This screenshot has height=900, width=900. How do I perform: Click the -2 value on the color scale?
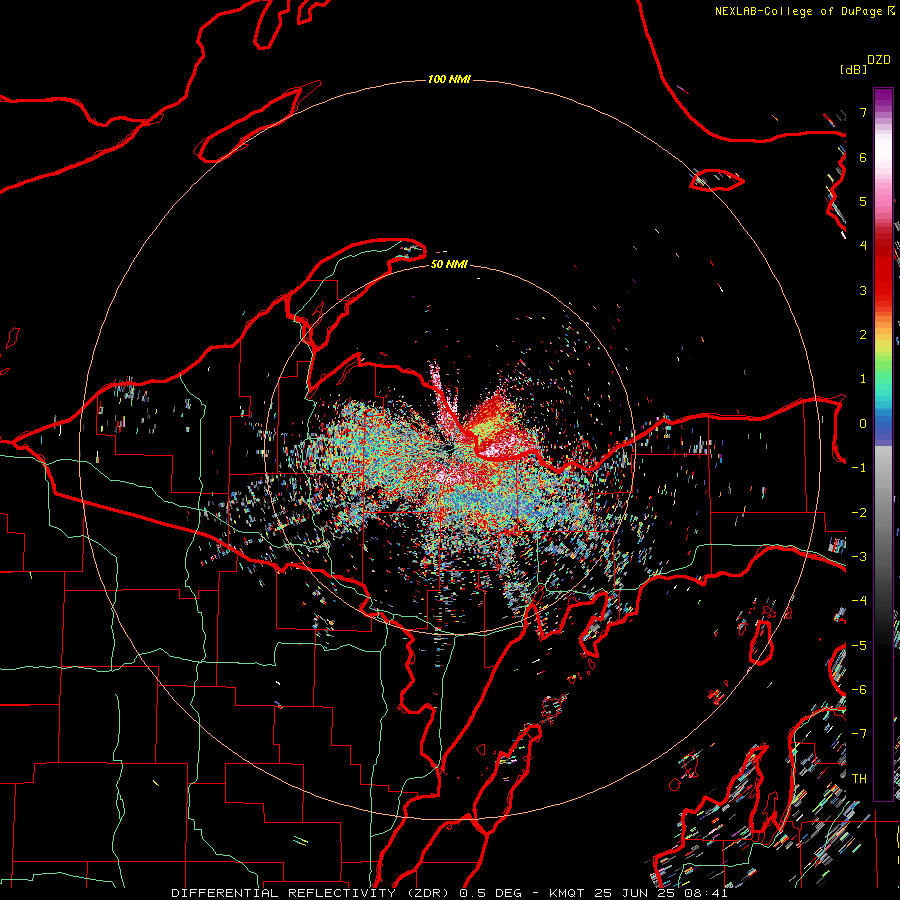coord(859,513)
